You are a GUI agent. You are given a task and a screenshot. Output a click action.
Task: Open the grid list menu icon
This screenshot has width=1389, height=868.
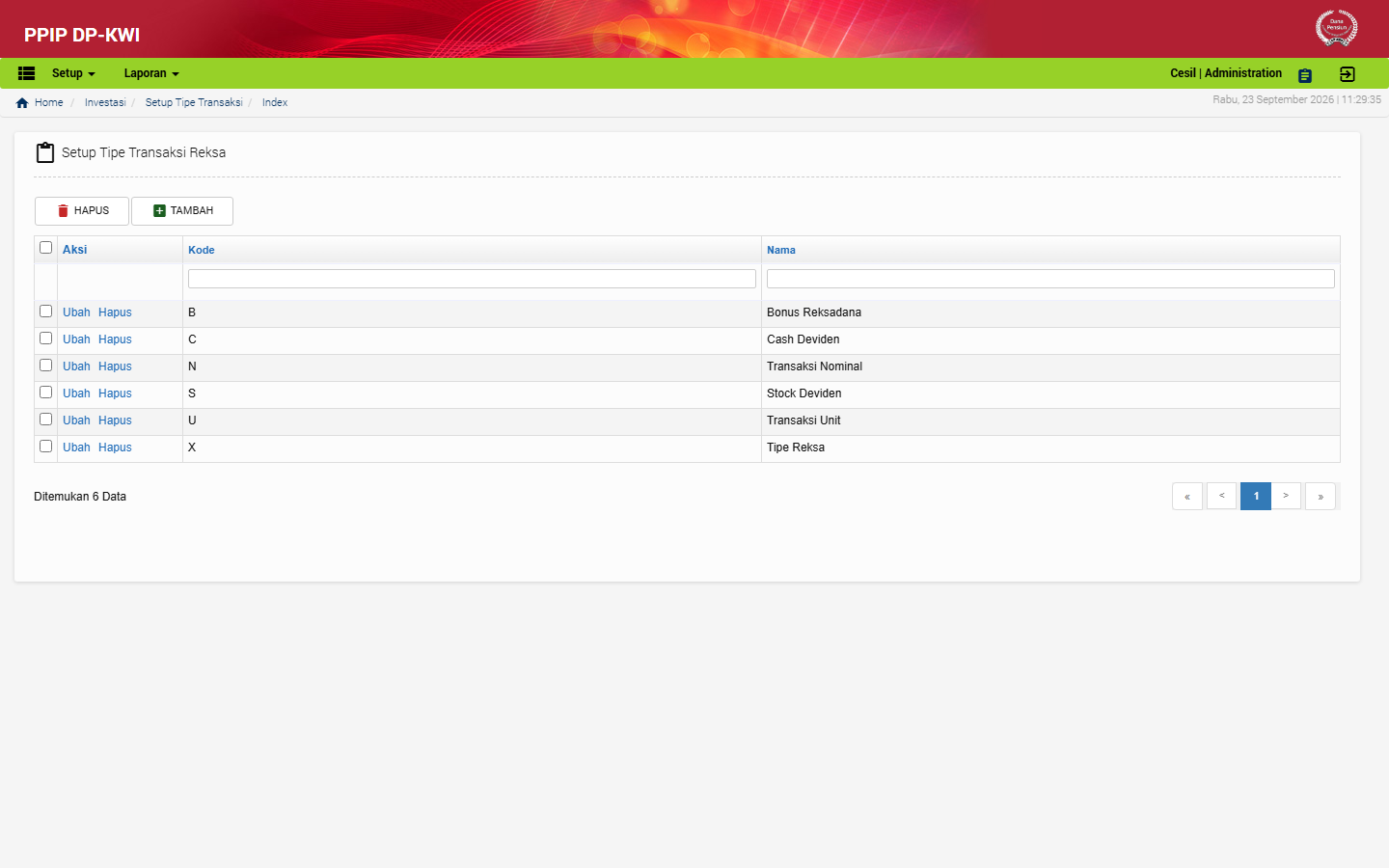tap(26, 73)
